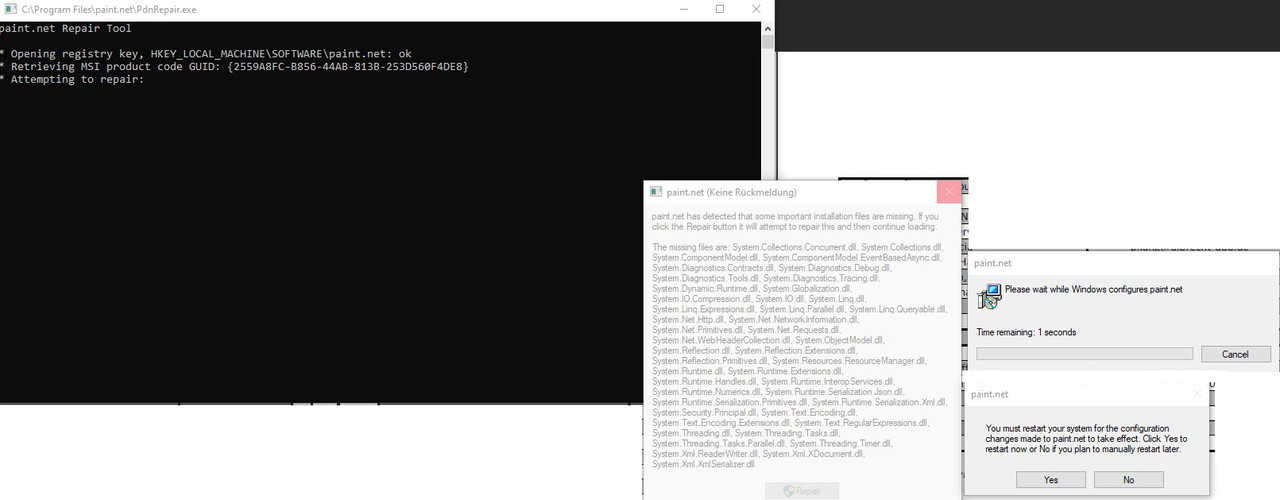
Task: Maximize the PdnRepair.exe console window
Action: point(720,9)
